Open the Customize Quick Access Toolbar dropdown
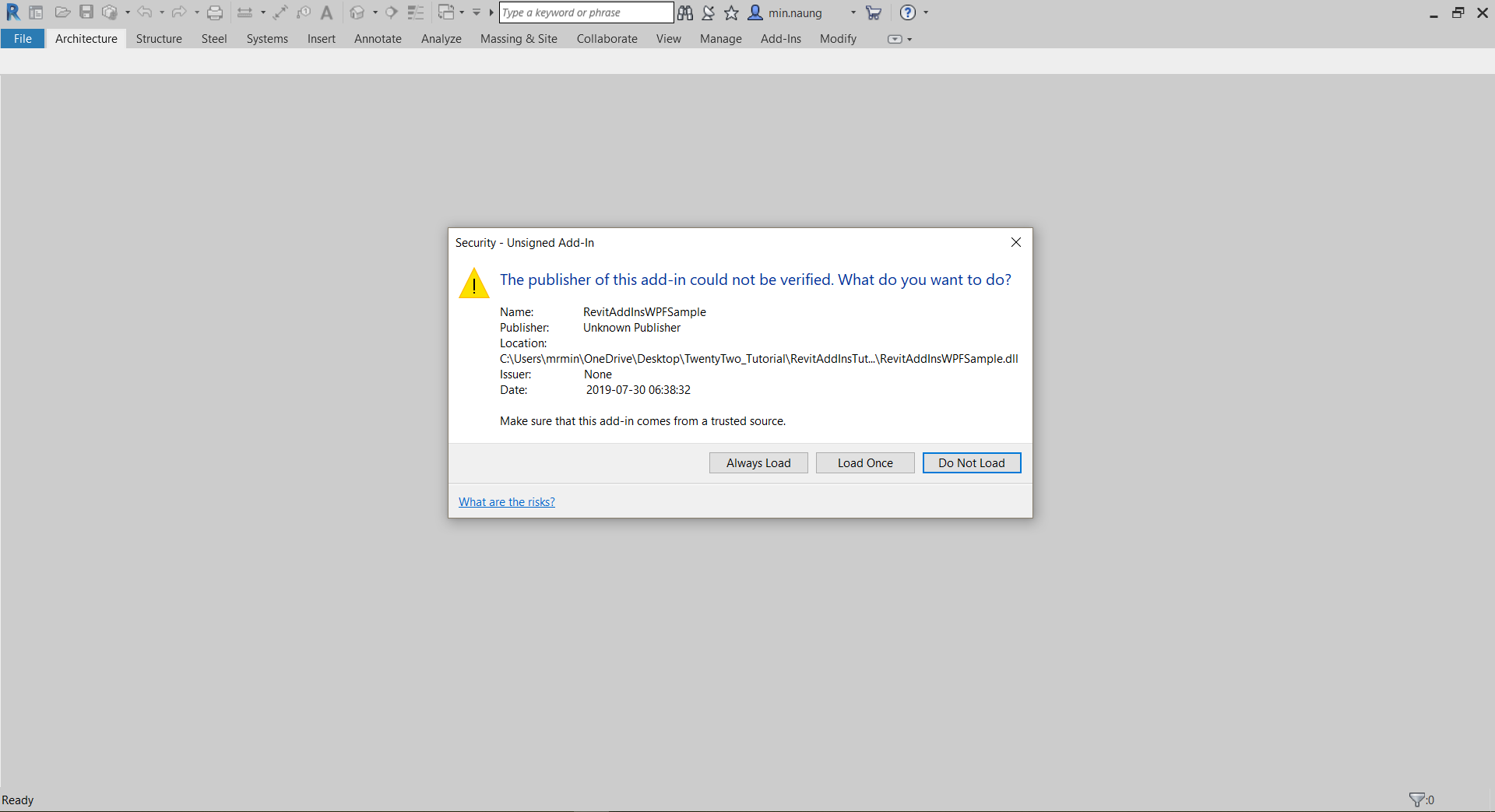The width and height of the screenshot is (1495, 812). click(x=477, y=12)
